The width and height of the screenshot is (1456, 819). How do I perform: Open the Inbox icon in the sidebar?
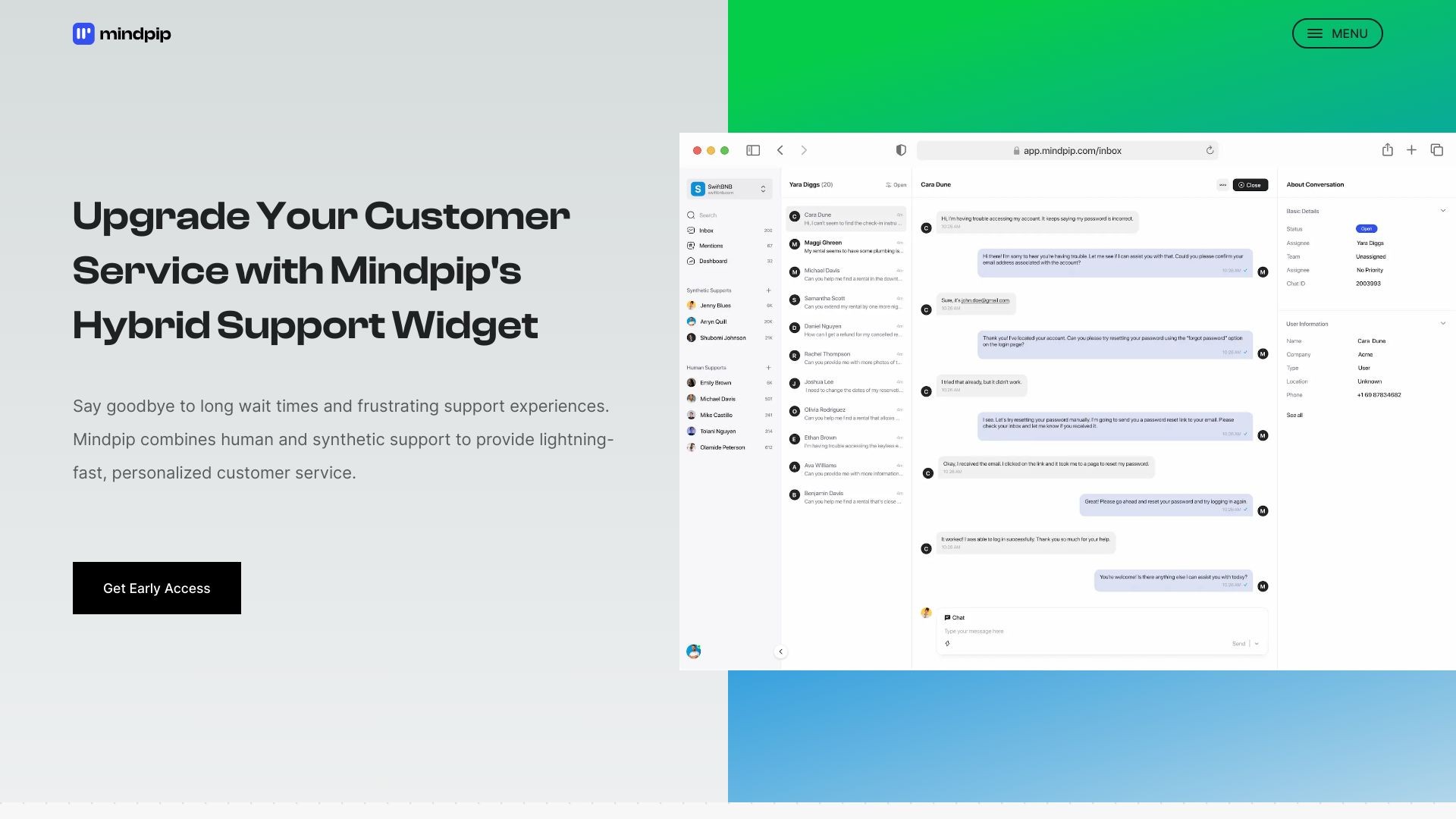(x=691, y=230)
